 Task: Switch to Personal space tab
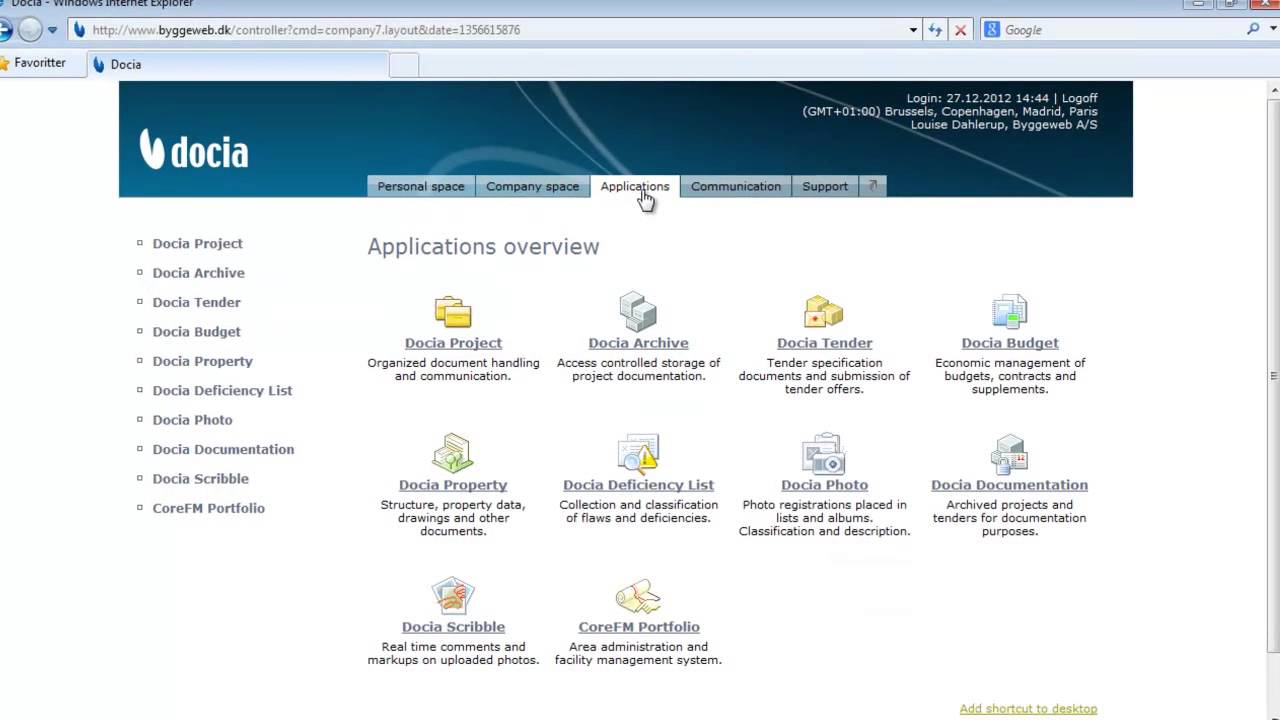coord(421,186)
